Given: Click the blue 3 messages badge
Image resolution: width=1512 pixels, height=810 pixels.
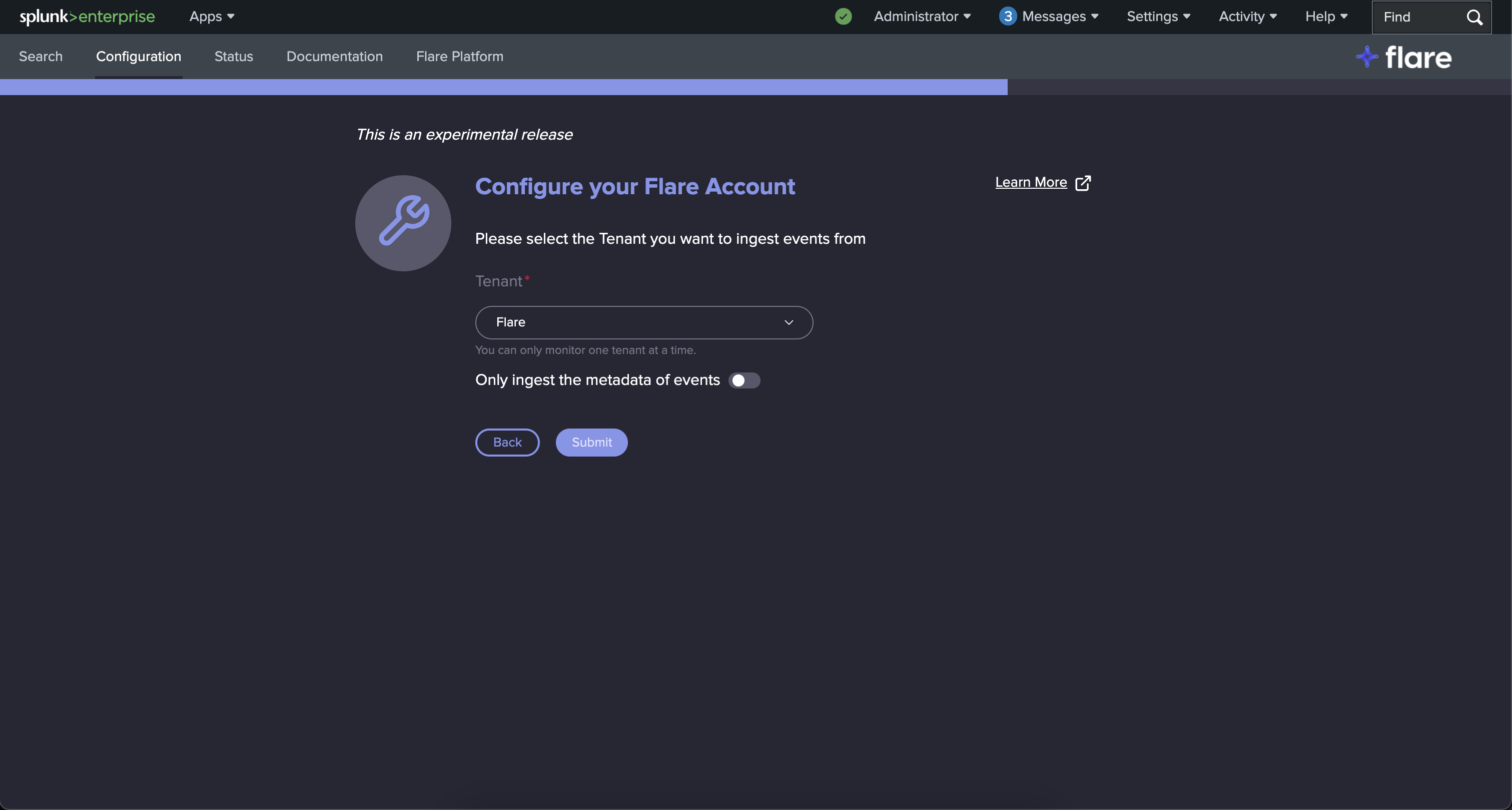Looking at the screenshot, I should [x=1007, y=17].
